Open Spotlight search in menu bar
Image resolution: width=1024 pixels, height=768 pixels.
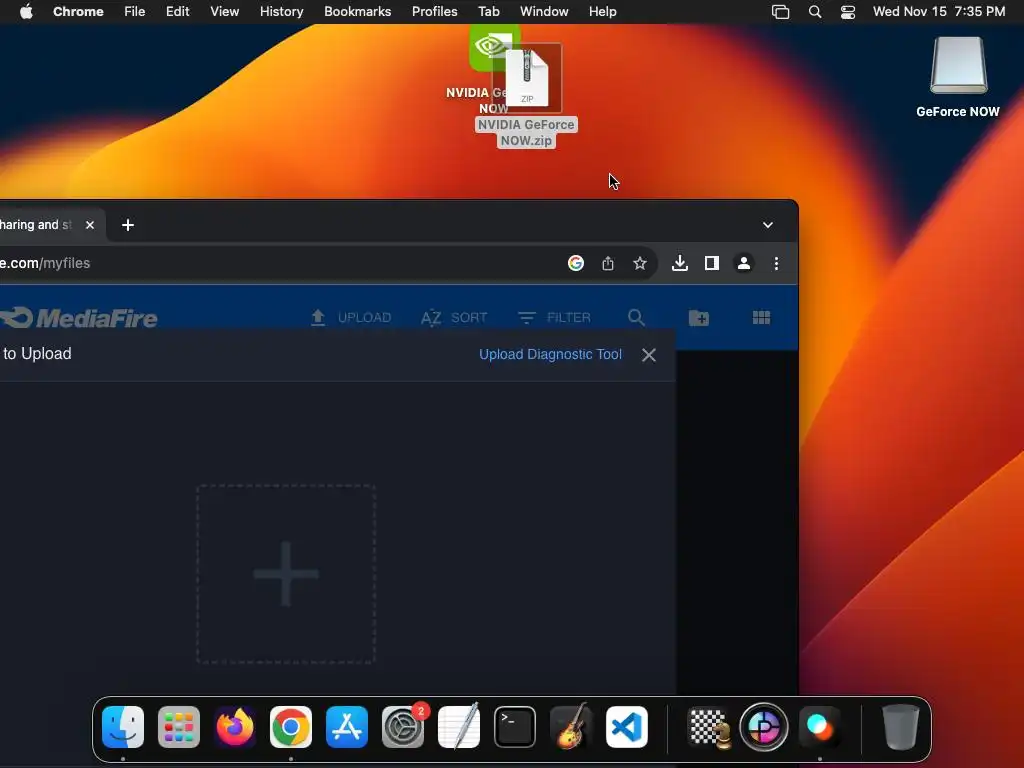click(x=814, y=11)
